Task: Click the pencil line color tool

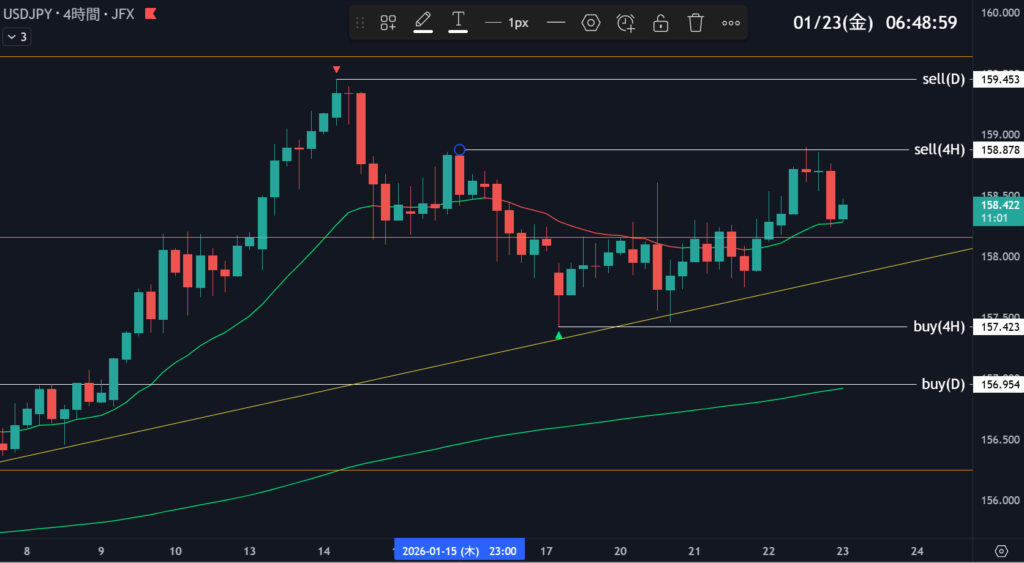Action: coord(423,22)
